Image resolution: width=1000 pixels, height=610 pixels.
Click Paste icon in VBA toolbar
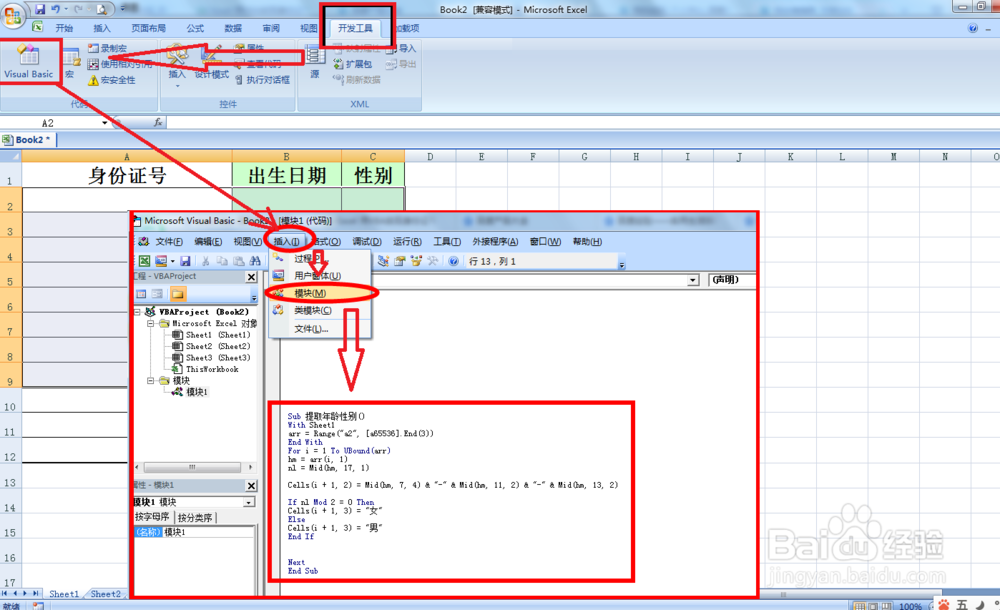[x=239, y=261]
